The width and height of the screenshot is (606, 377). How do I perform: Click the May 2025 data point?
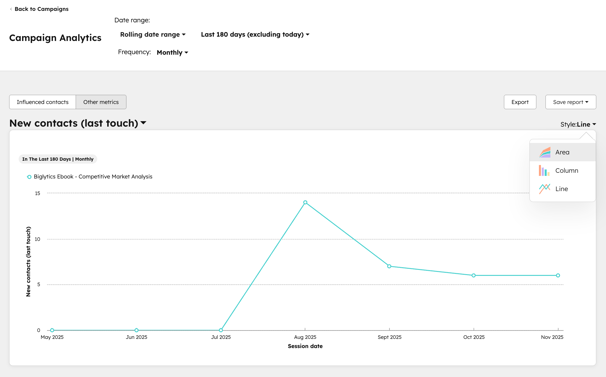52,330
